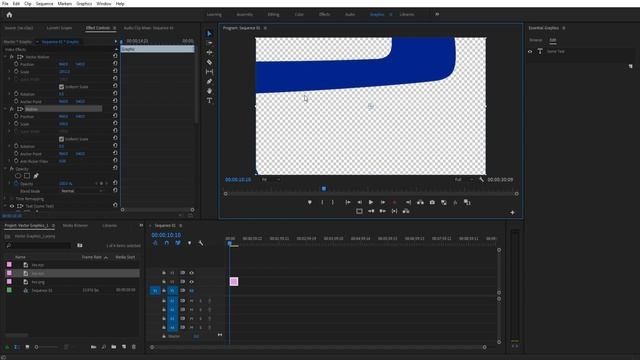
Task: Open timeline display settings wrench
Action: tap(201, 243)
